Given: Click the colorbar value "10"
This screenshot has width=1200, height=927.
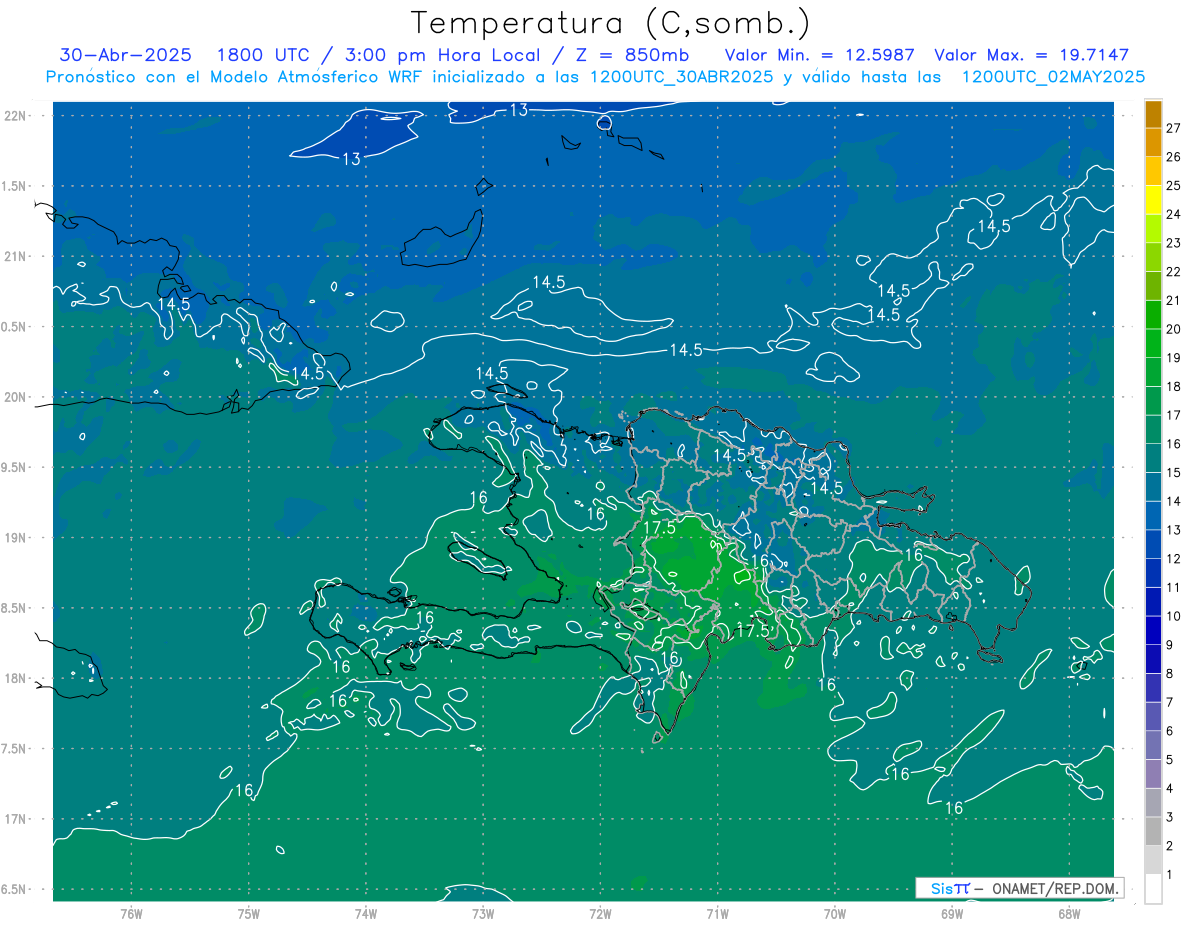Looking at the screenshot, I should click(x=1173, y=616).
